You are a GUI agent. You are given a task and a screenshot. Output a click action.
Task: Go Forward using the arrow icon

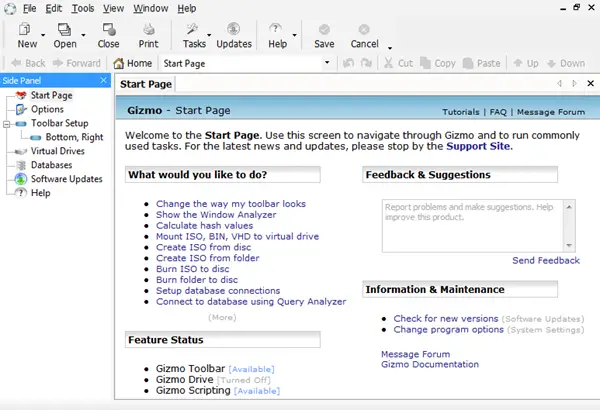click(58, 63)
